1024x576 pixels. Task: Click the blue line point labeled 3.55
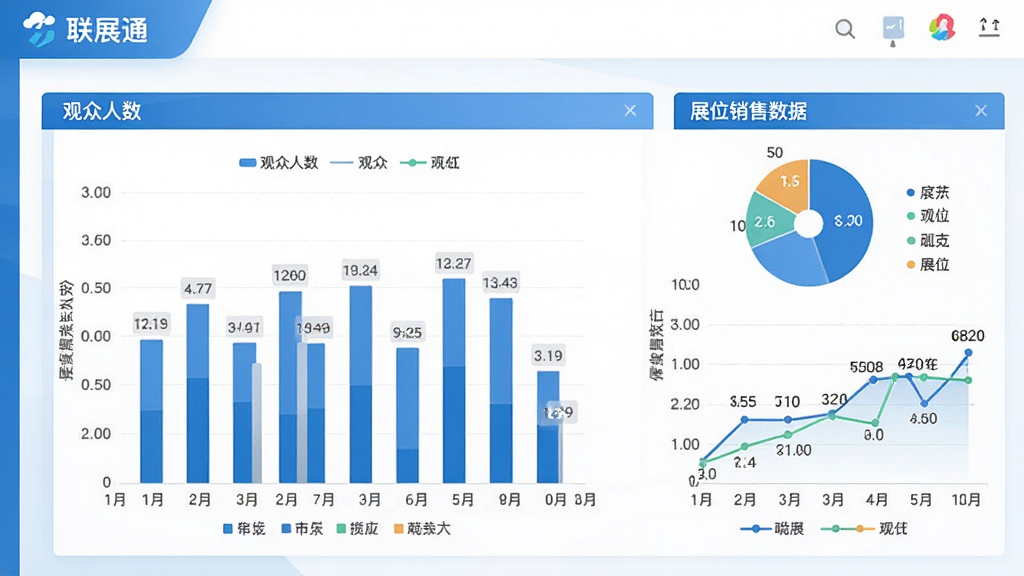pos(745,420)
